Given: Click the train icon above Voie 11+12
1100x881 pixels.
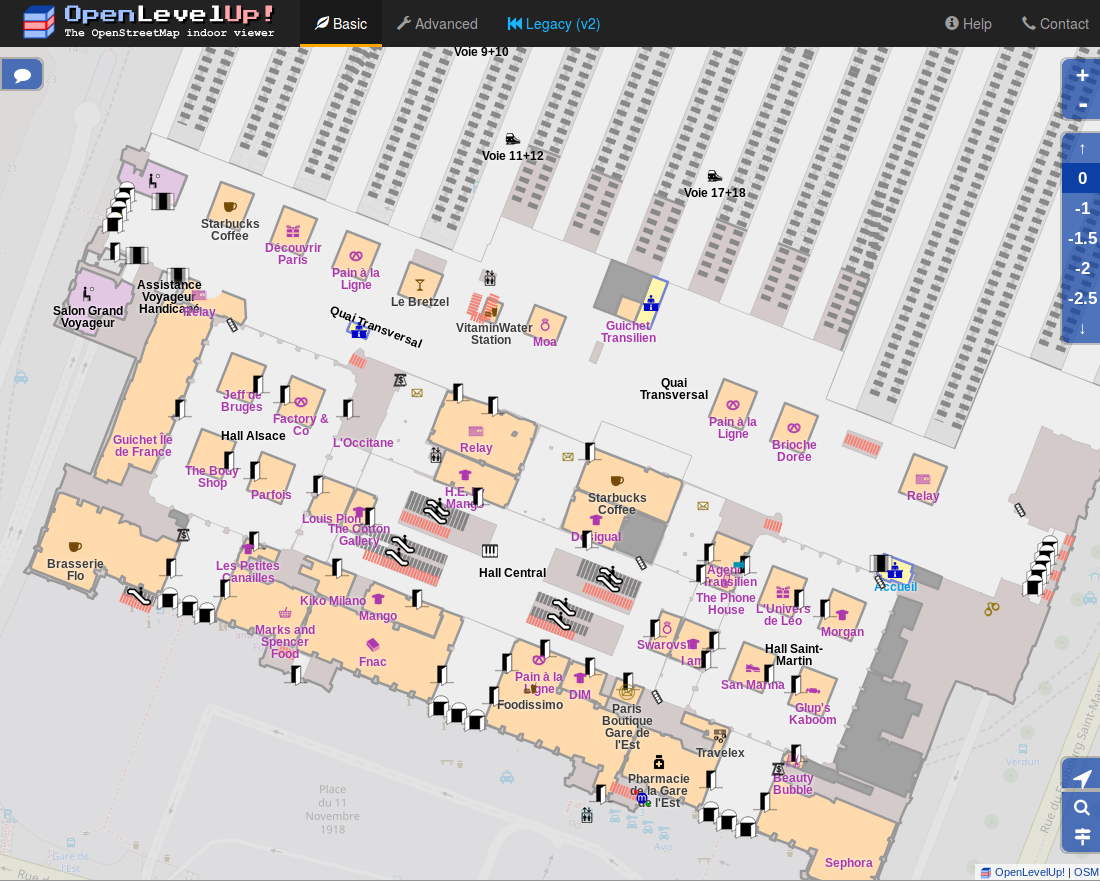Looking at the screenshot, I should pos(513,139).
